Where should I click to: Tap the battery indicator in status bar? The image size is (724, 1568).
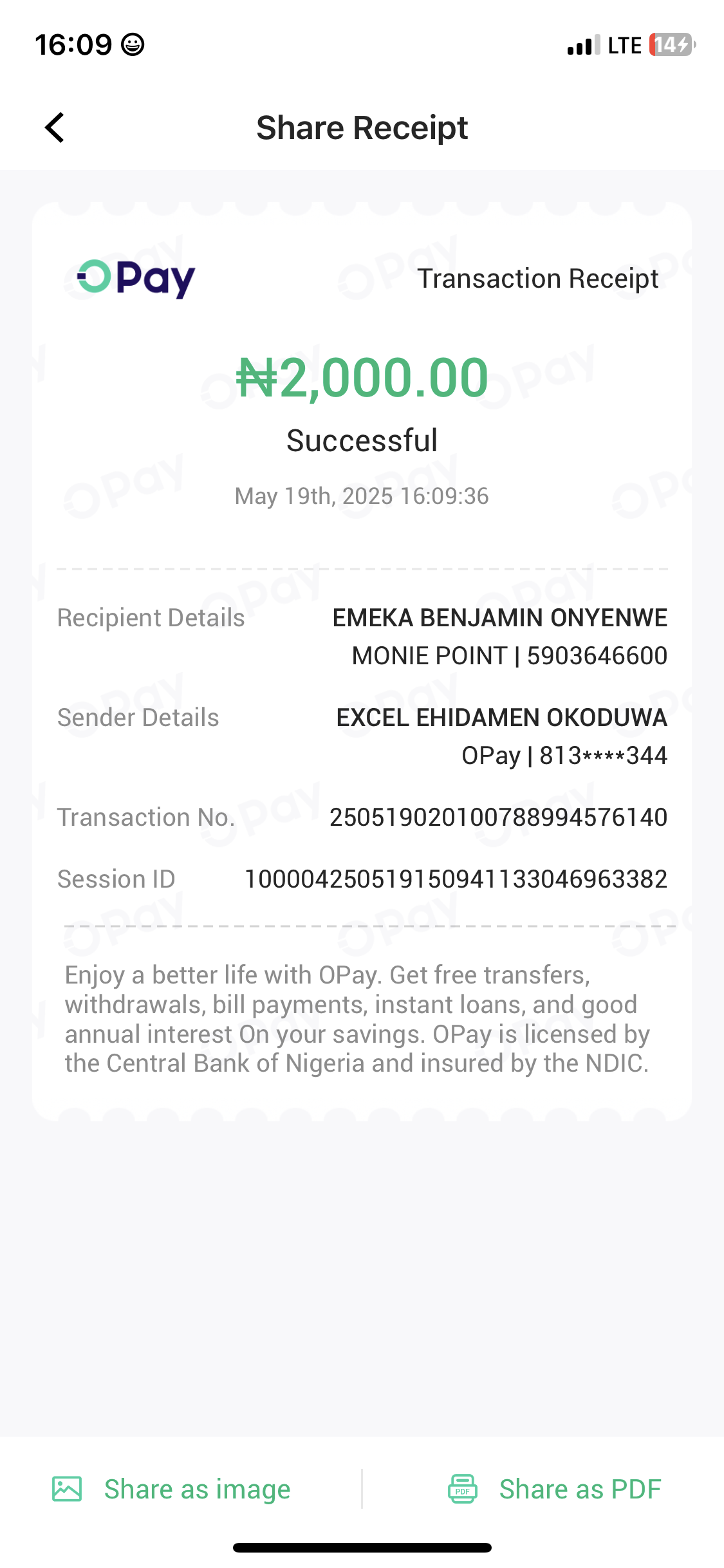click(x=672, y=45)
